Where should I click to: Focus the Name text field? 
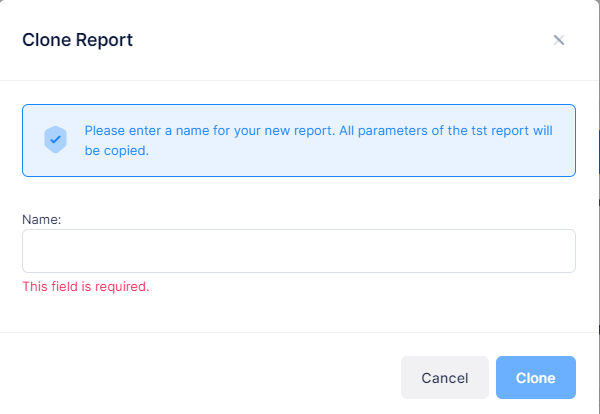[x=298, y=251]
